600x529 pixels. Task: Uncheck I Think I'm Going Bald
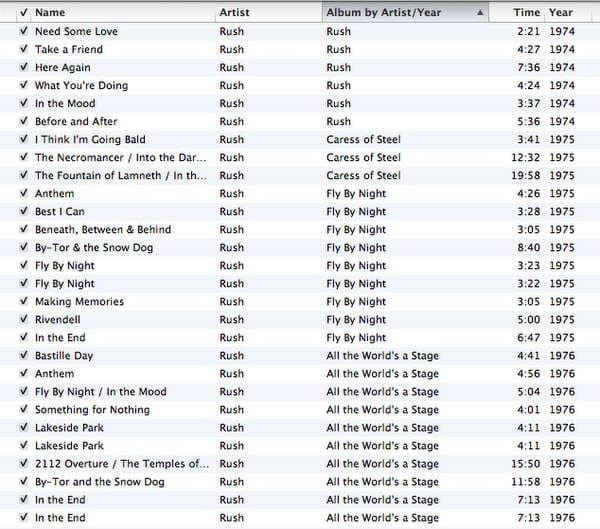(x=24, y=139)
